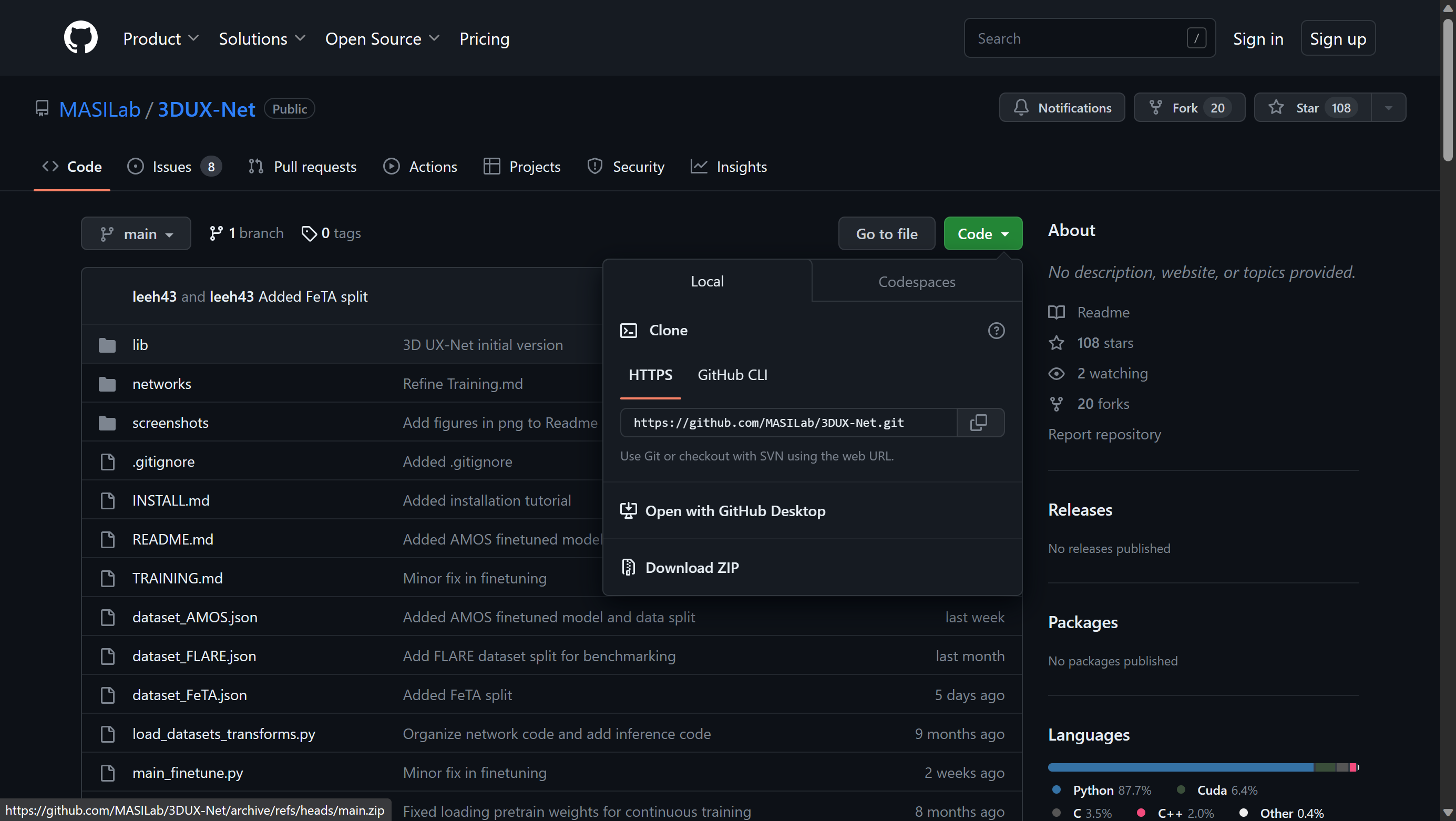Screen dimensions: 1456x821
Task: Switch to the Codespaces tab
Action: tap(916, 281)
